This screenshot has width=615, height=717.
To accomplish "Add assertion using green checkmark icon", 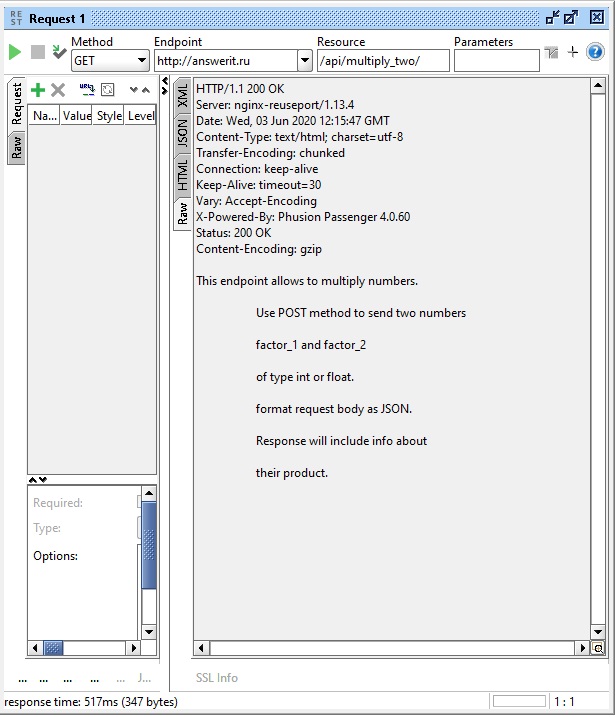I will [59, 52].
